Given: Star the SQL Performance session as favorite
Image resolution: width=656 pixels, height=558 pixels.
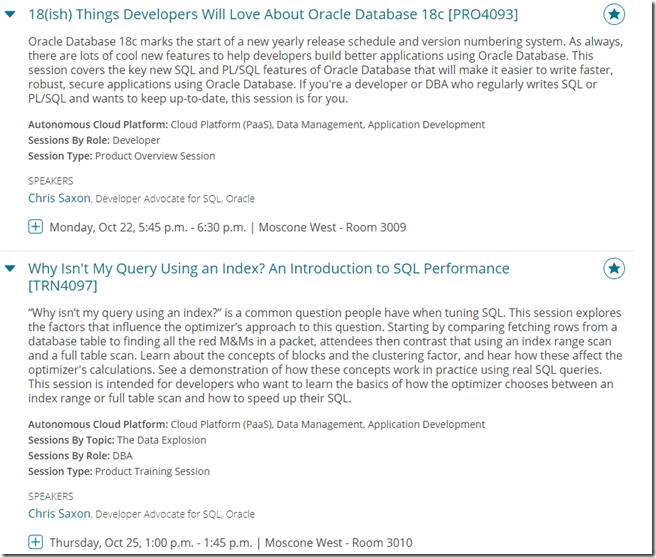Looking at the screenshot, I should point(615,268).
